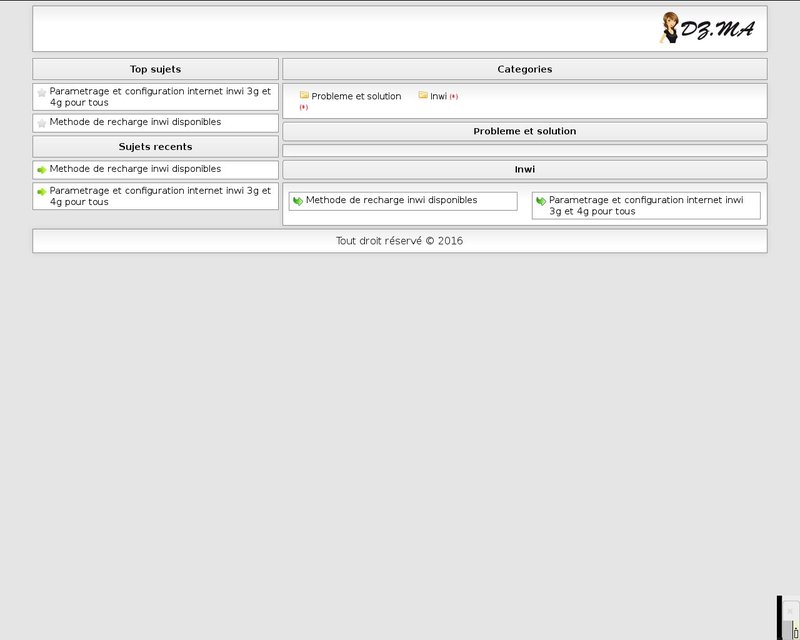
Task: Click the Categories header
Action: [524, 69]
